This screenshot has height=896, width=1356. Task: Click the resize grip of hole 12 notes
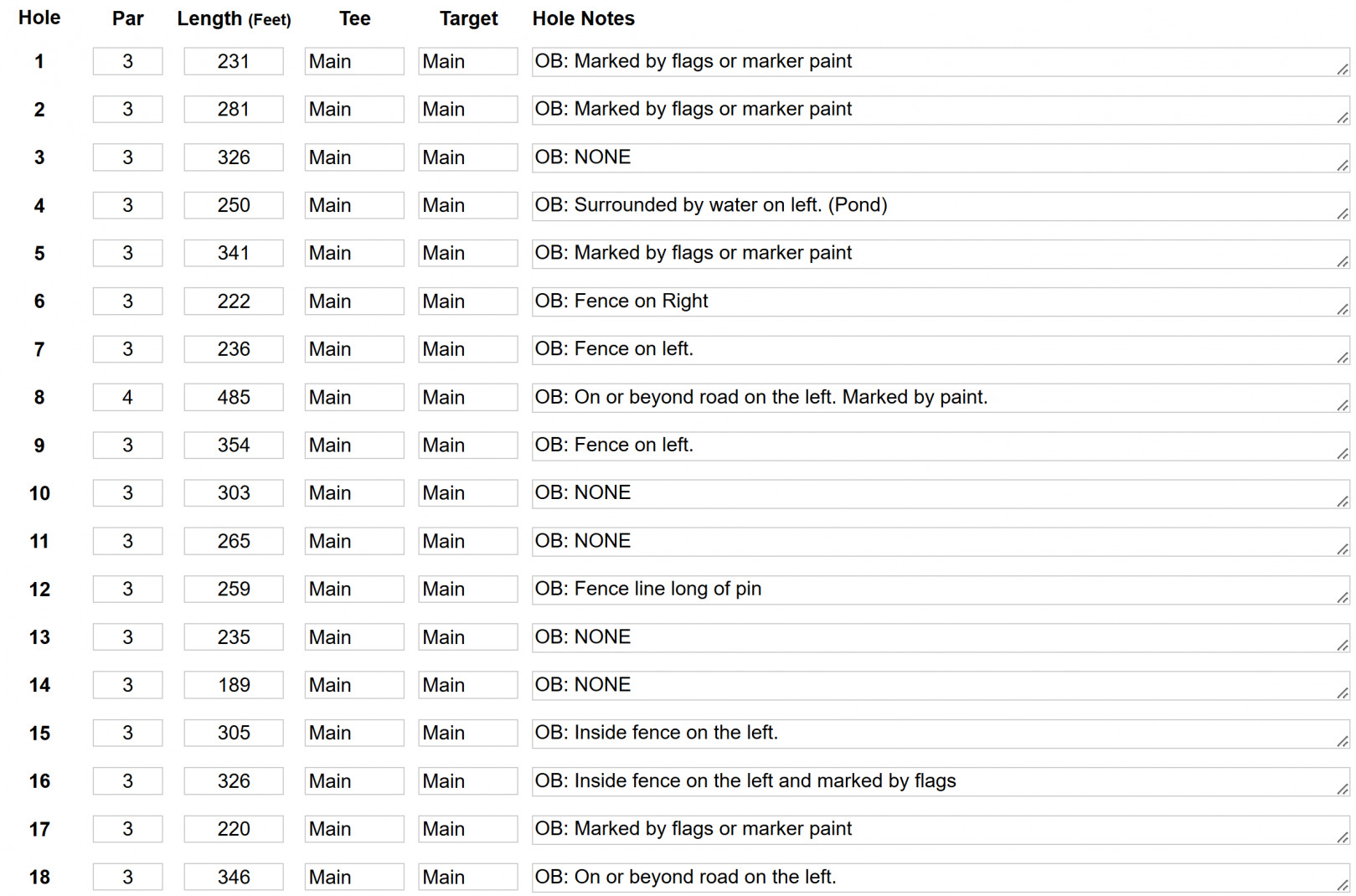click(x=1343, y=597)
